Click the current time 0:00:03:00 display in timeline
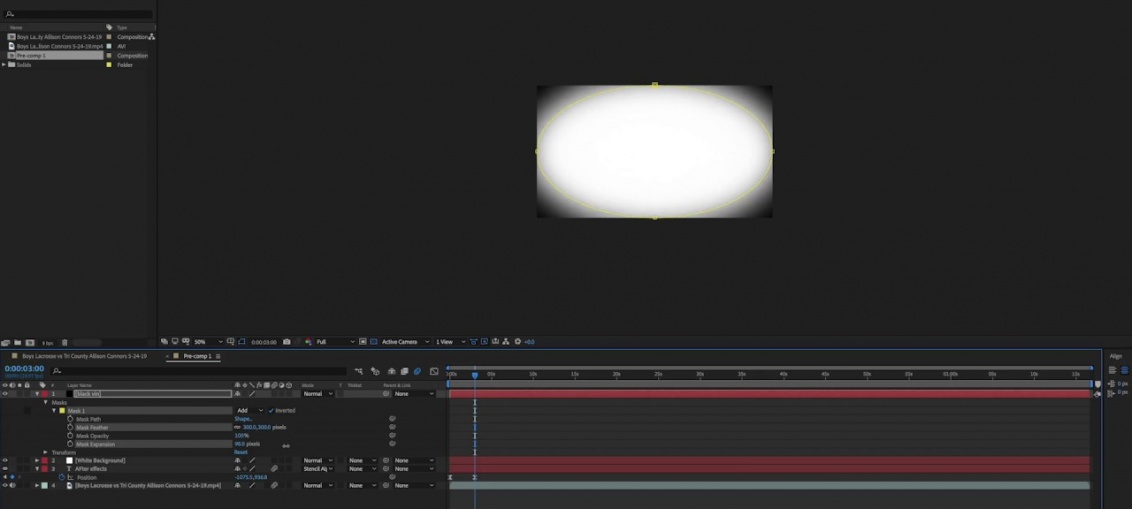1132x509 pixels. click(24, 369)
